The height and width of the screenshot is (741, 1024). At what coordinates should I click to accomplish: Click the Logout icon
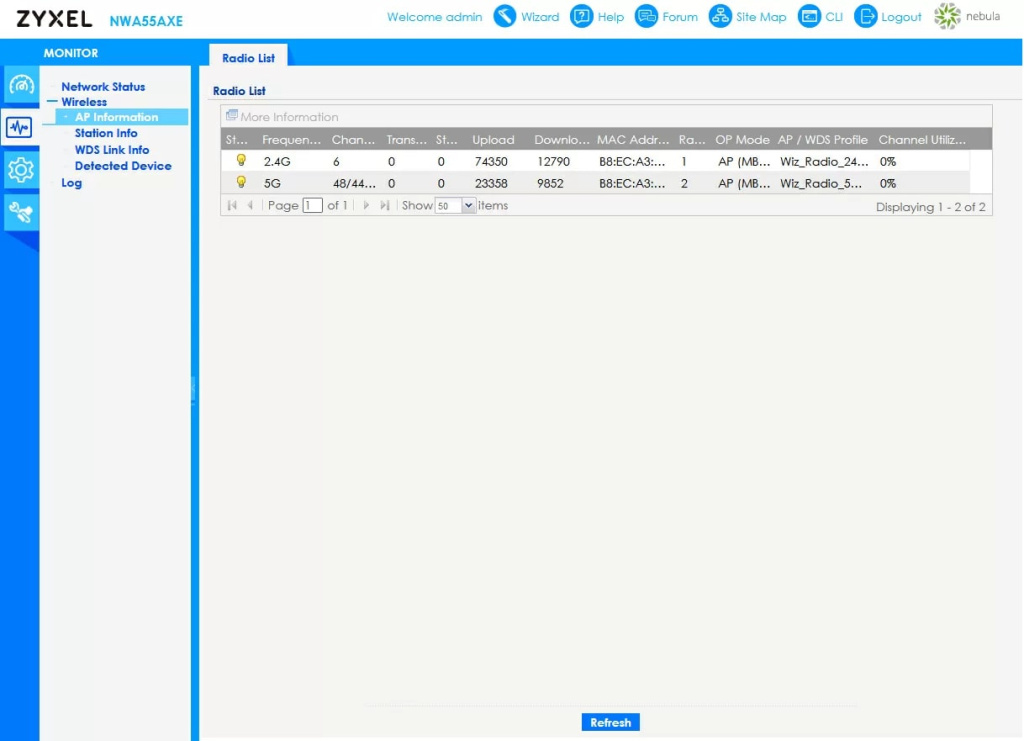tap(865, 16)
